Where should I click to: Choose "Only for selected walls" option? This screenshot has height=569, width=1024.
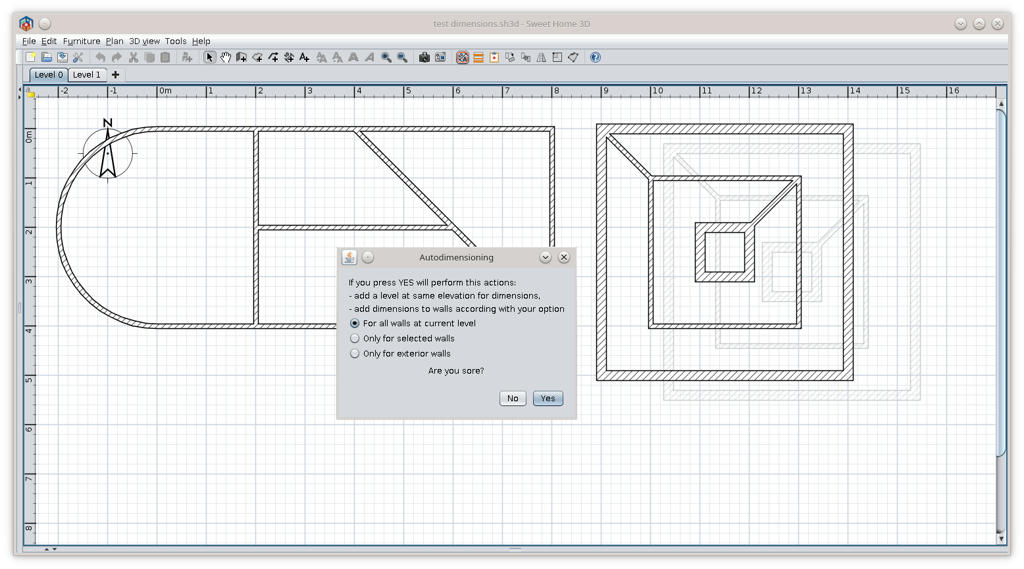click(355, 339)
